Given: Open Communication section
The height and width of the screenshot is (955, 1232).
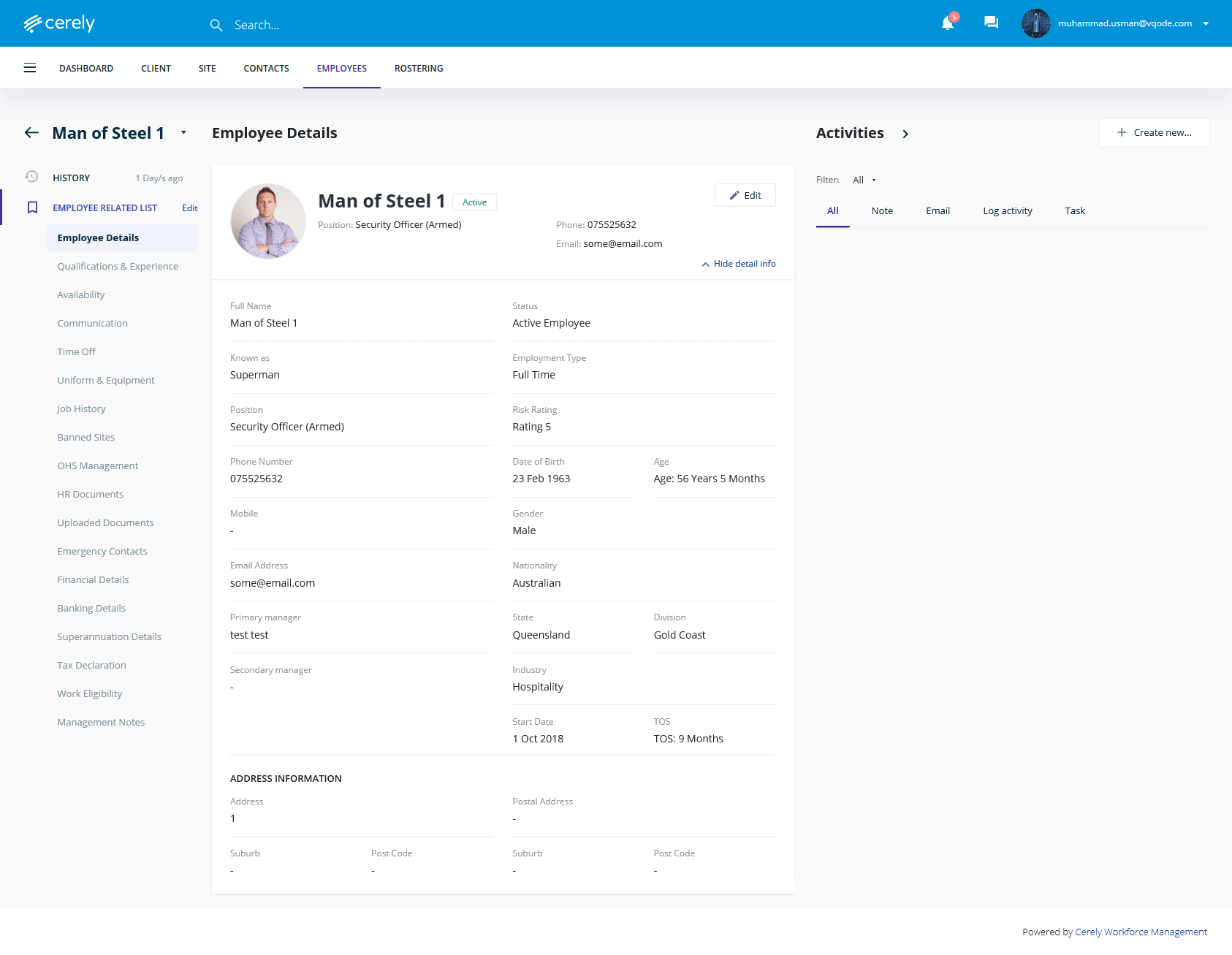Looking at the screenshot, I should coord(92,323).
